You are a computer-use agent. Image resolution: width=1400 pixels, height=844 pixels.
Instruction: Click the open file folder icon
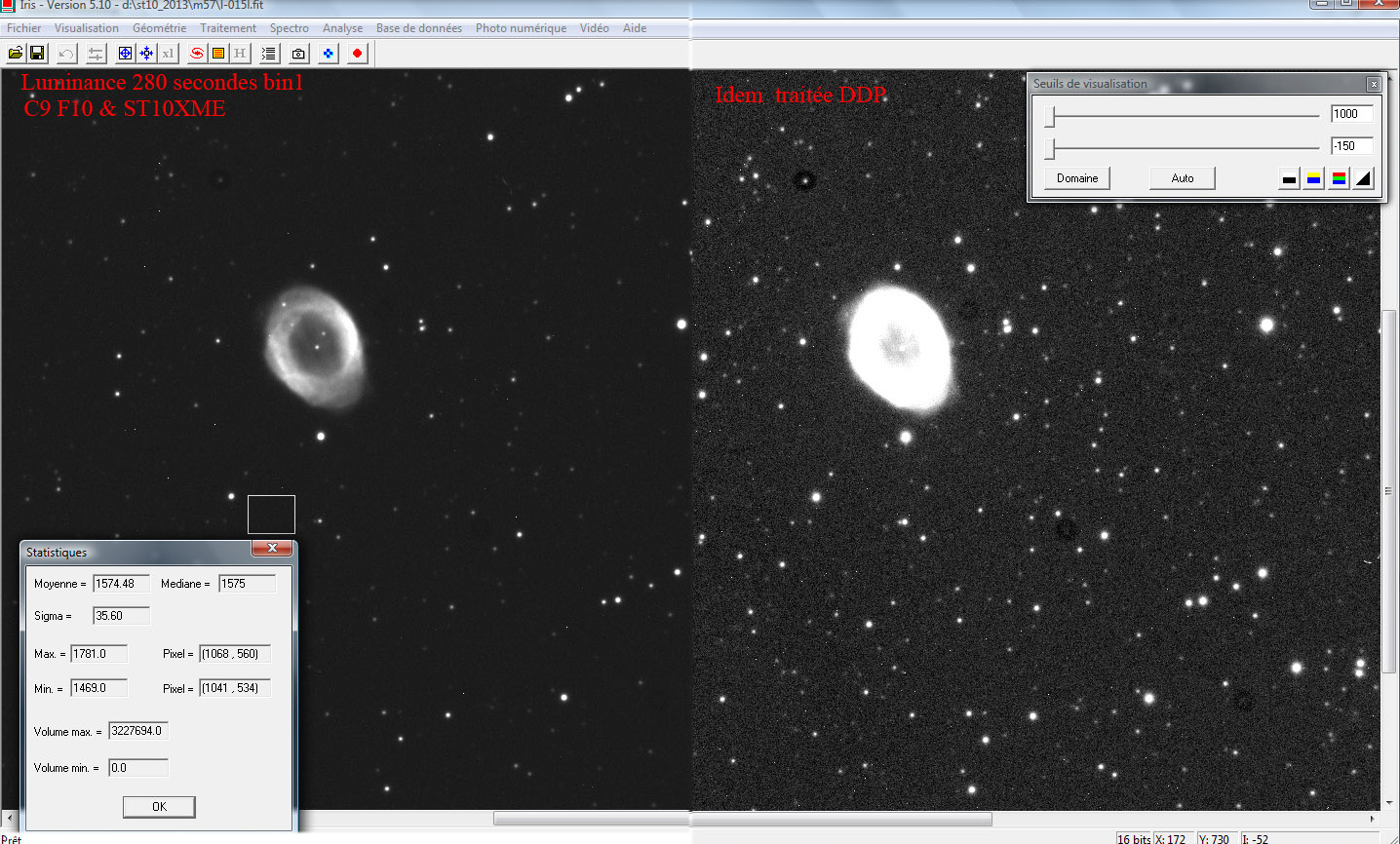[x=16, y=54]
